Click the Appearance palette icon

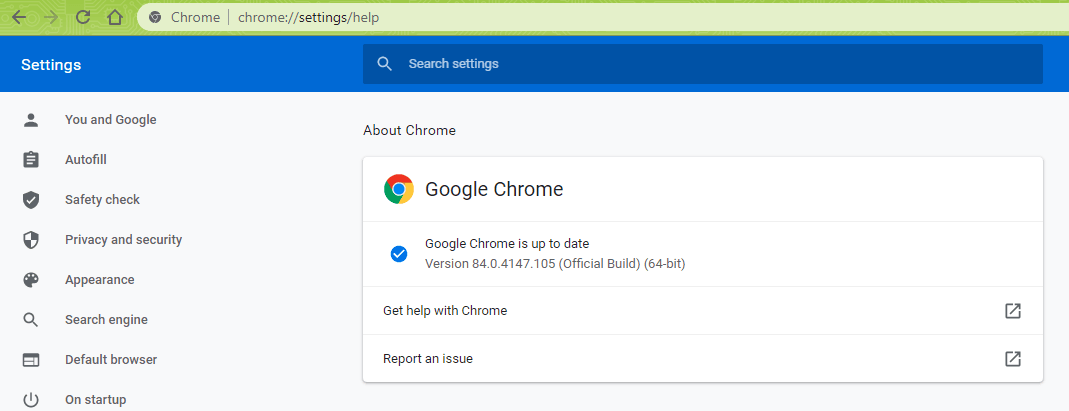(x=31, y=280)
